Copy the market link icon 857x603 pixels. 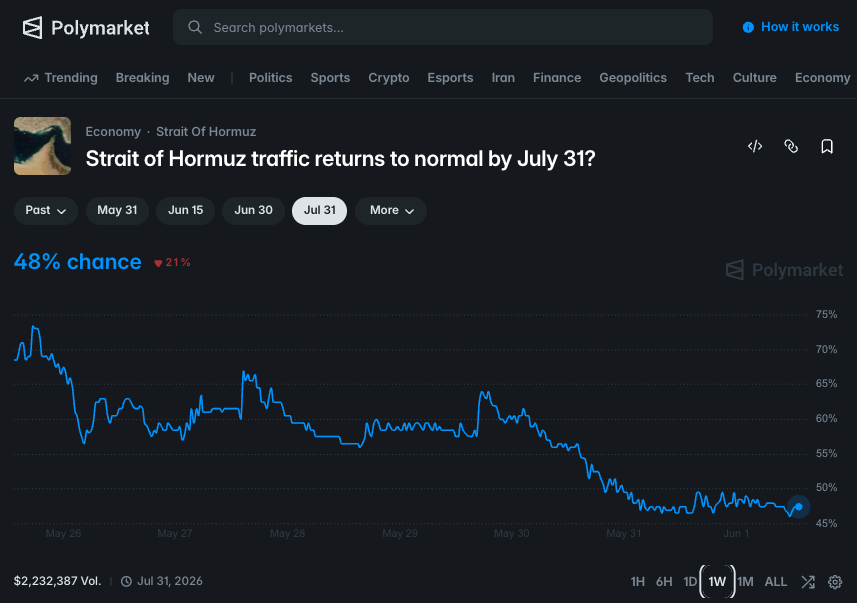click(x=791, y=146)
